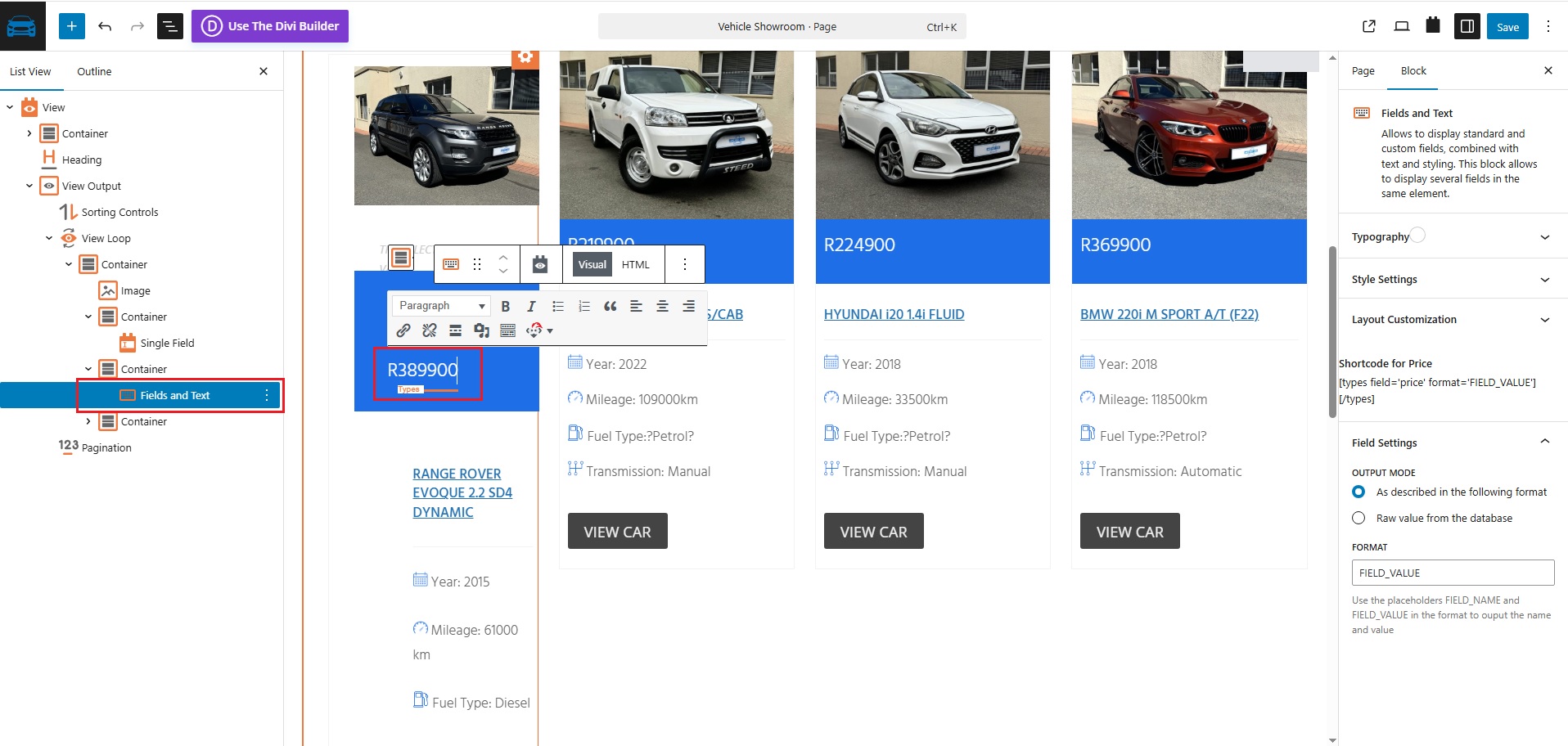1568x746 pixels.
Task: Collapse the Field Settings section
Action: coord(1453,443)
